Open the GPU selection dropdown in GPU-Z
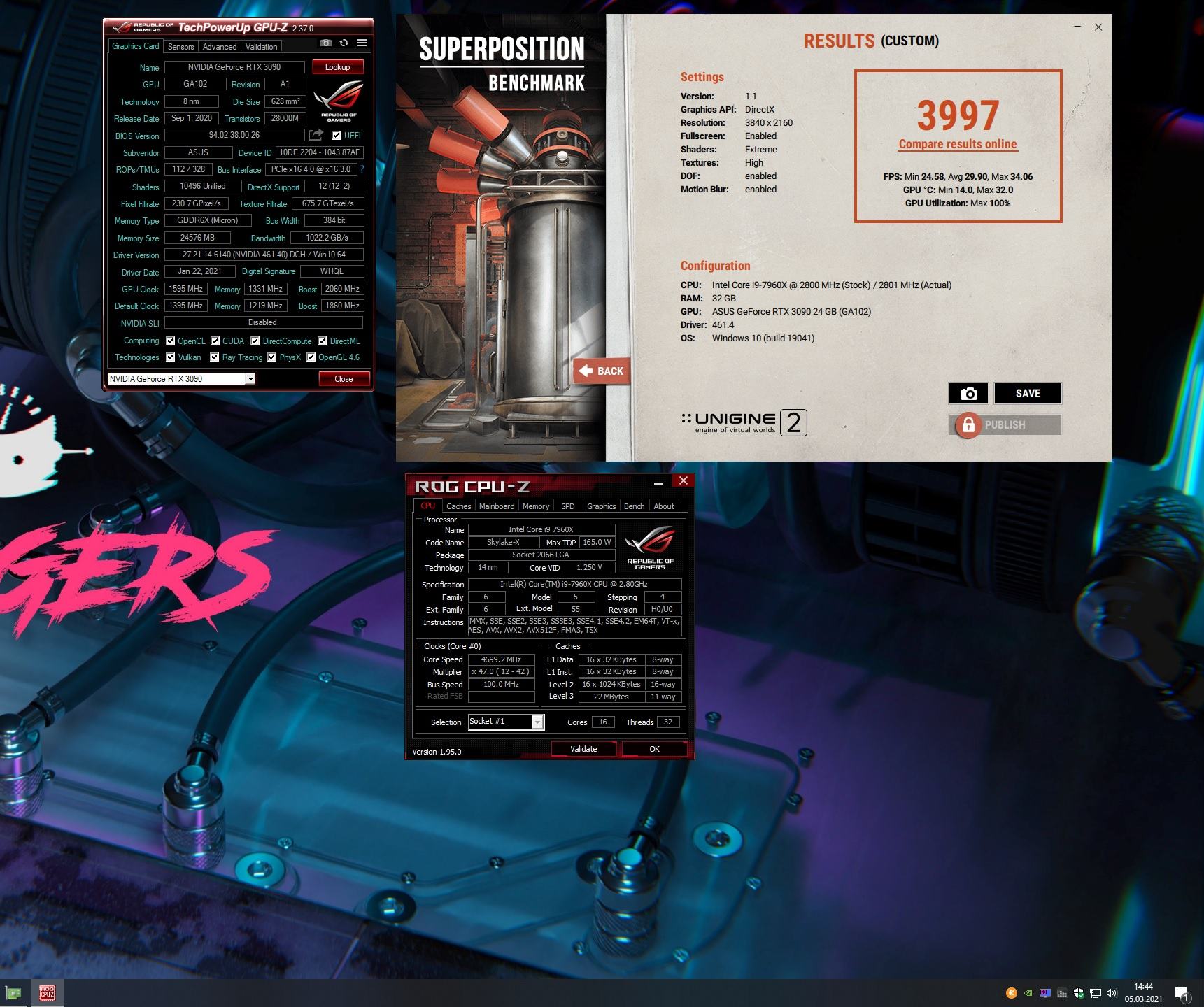The image size is (1204, 1007). [x=182, y=379]
